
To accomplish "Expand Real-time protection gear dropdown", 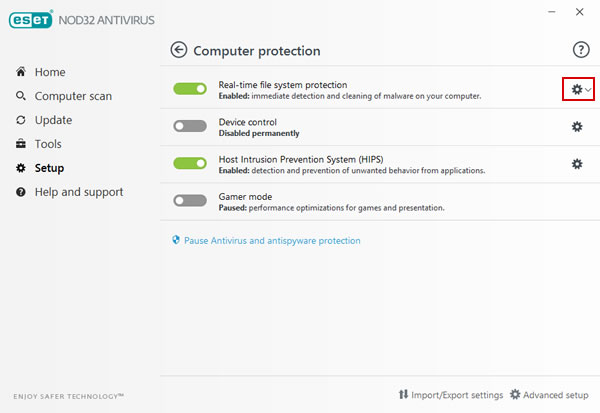I will [579, 89].
